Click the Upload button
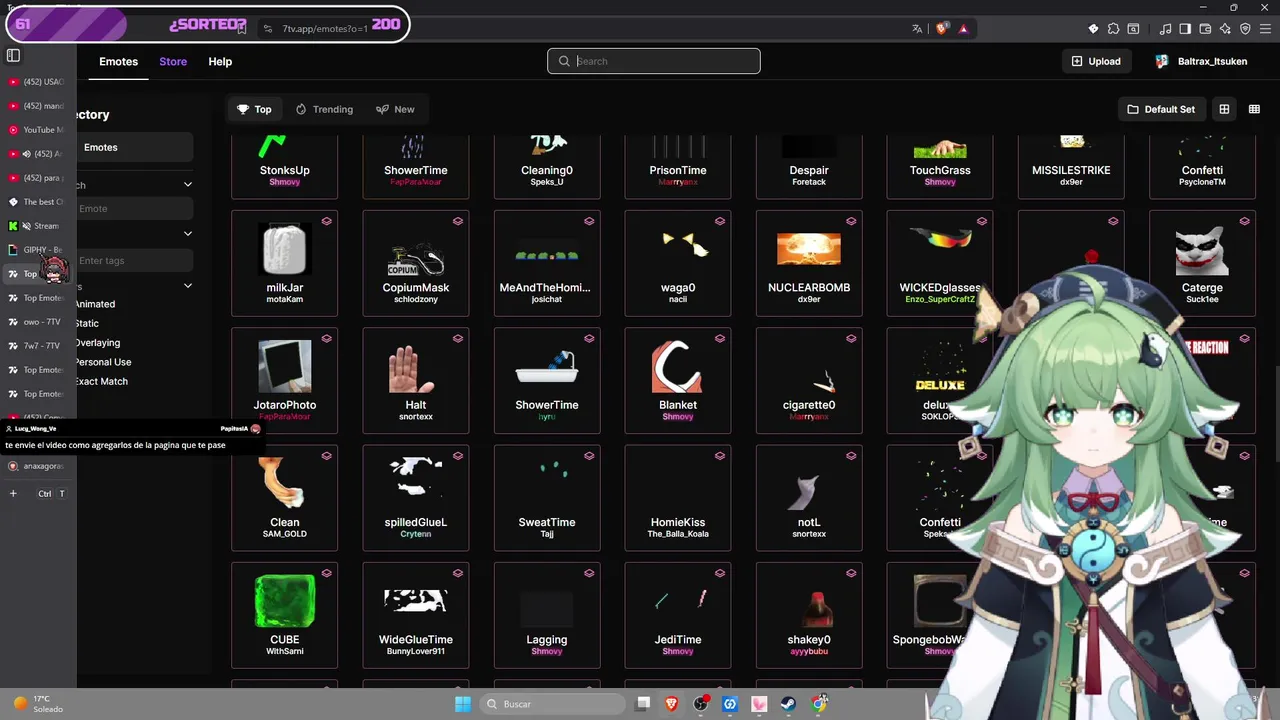Screen dimensions: 1280x720 (1096, 61)
